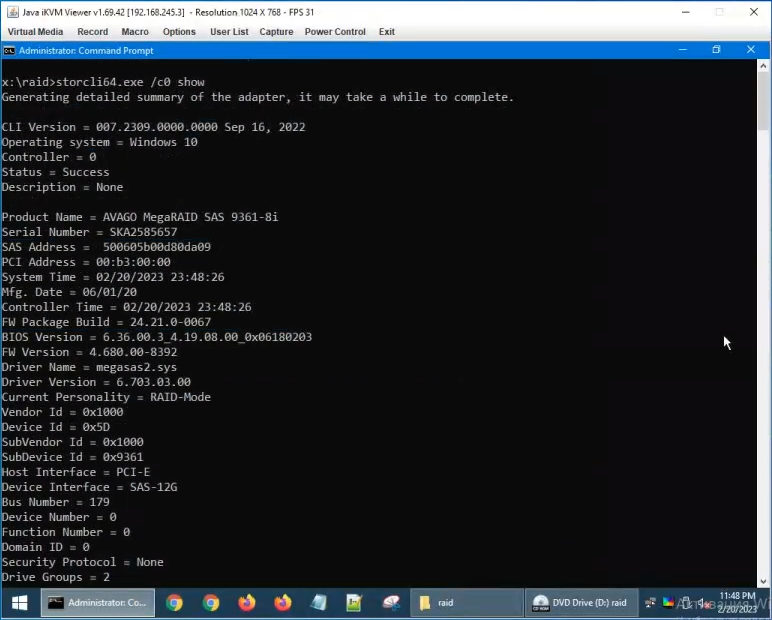772x620 pixels.
Task: Expand the Macro menu
Action: coord(135,32)
